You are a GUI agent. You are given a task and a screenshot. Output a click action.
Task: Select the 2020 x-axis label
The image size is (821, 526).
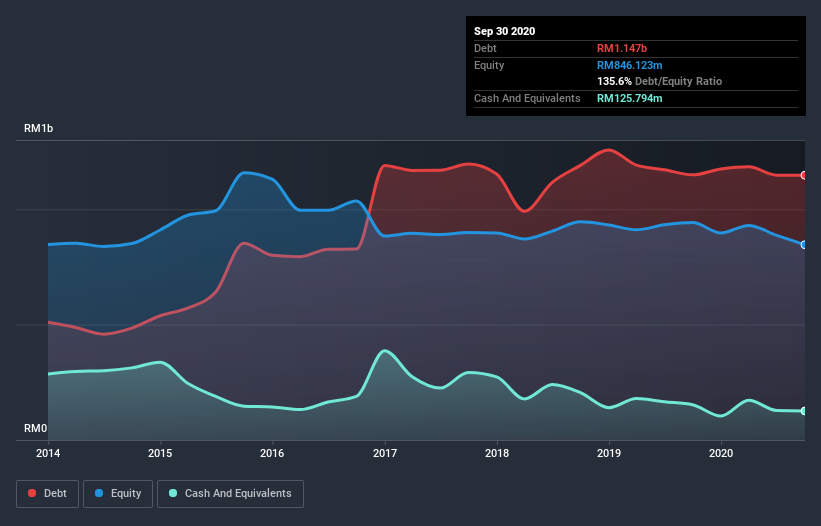tap(721, 453)
